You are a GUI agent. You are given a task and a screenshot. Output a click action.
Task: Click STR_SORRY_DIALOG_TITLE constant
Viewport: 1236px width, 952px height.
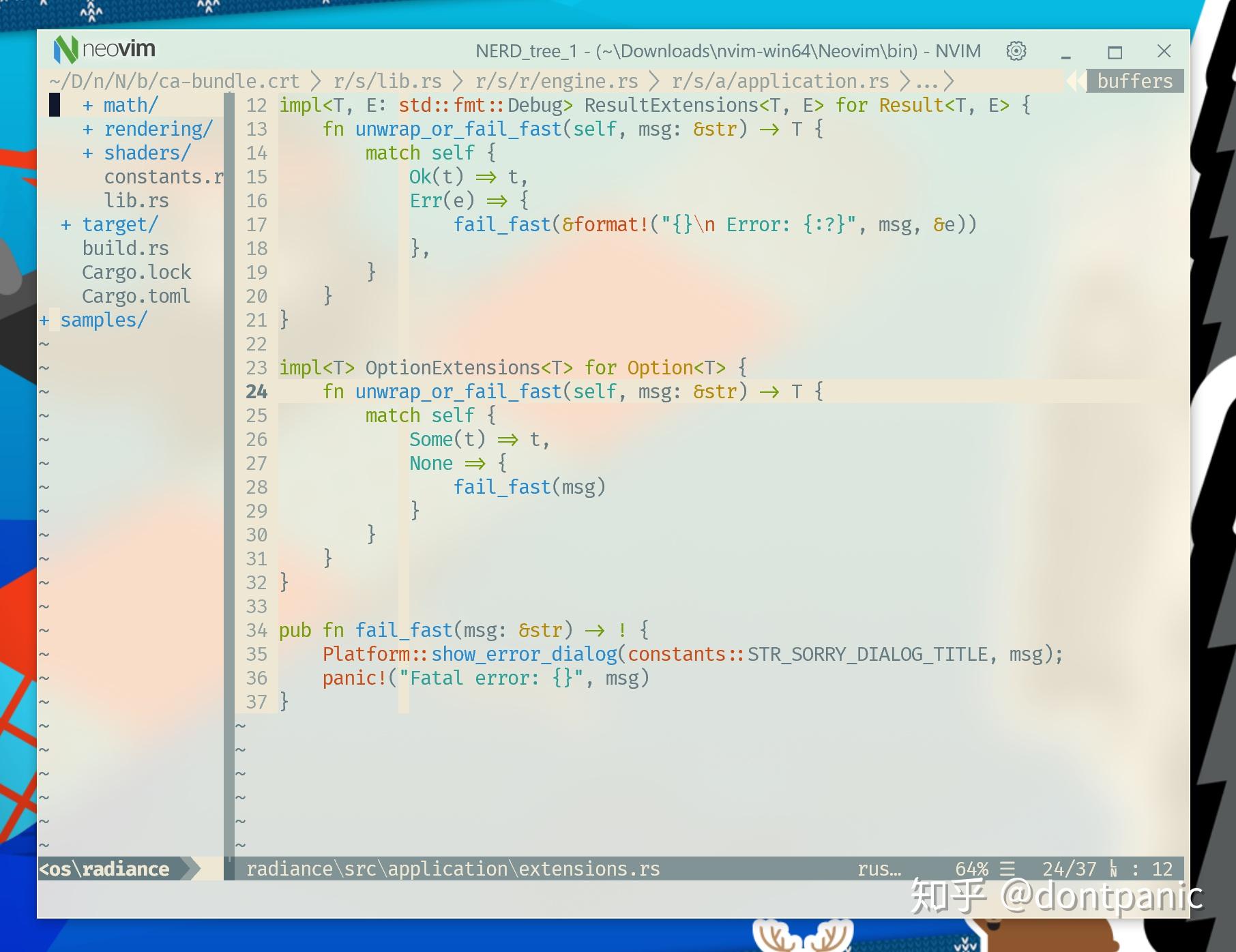click(x=868, y=655)
